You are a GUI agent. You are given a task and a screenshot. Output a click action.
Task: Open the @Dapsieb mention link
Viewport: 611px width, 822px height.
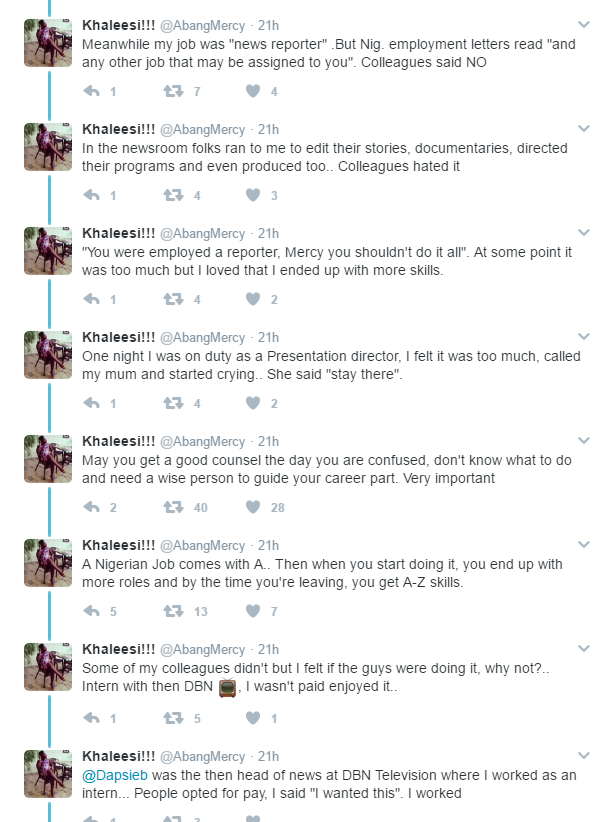point(114,773)
